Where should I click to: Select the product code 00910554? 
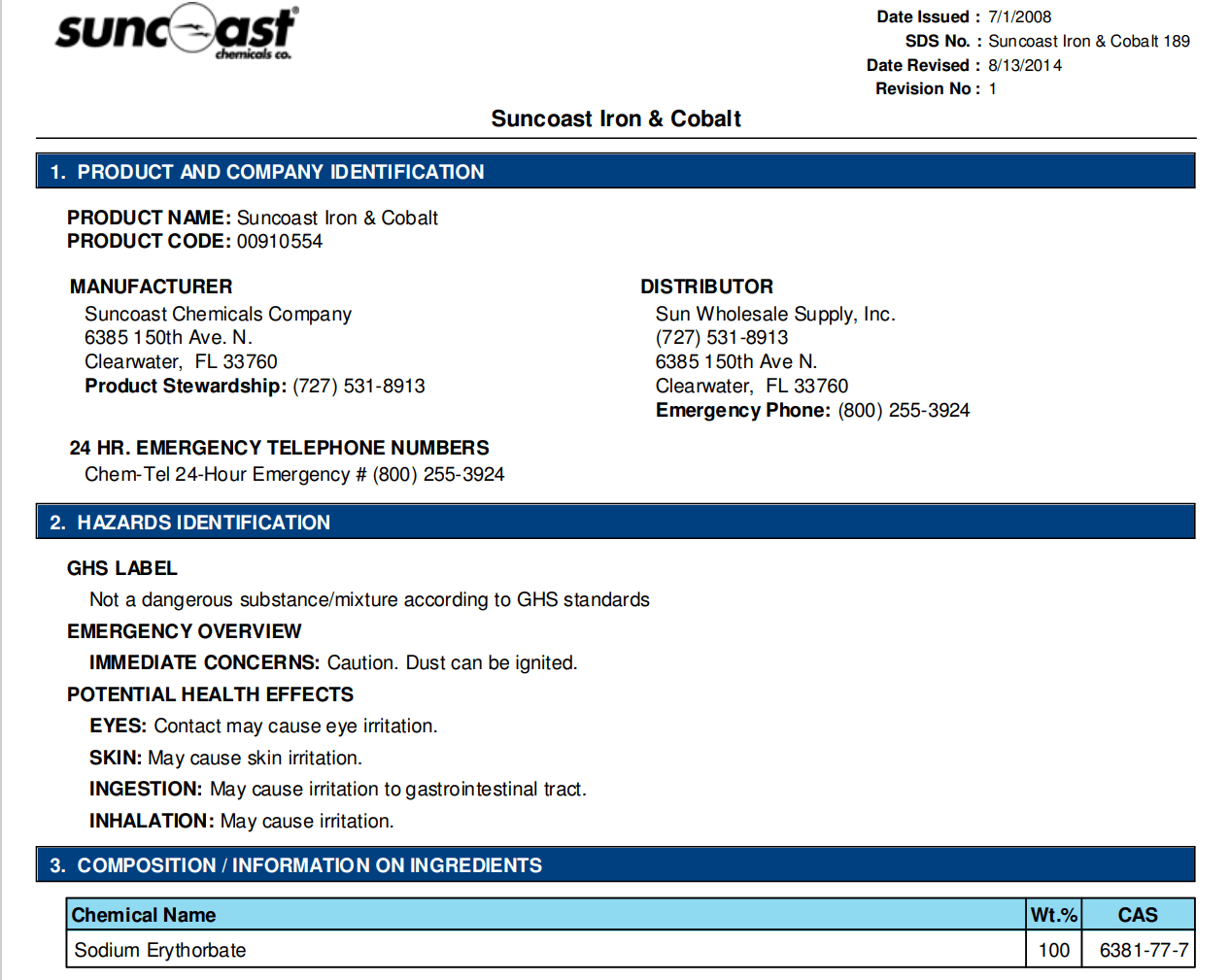click(x=280, y=241)
